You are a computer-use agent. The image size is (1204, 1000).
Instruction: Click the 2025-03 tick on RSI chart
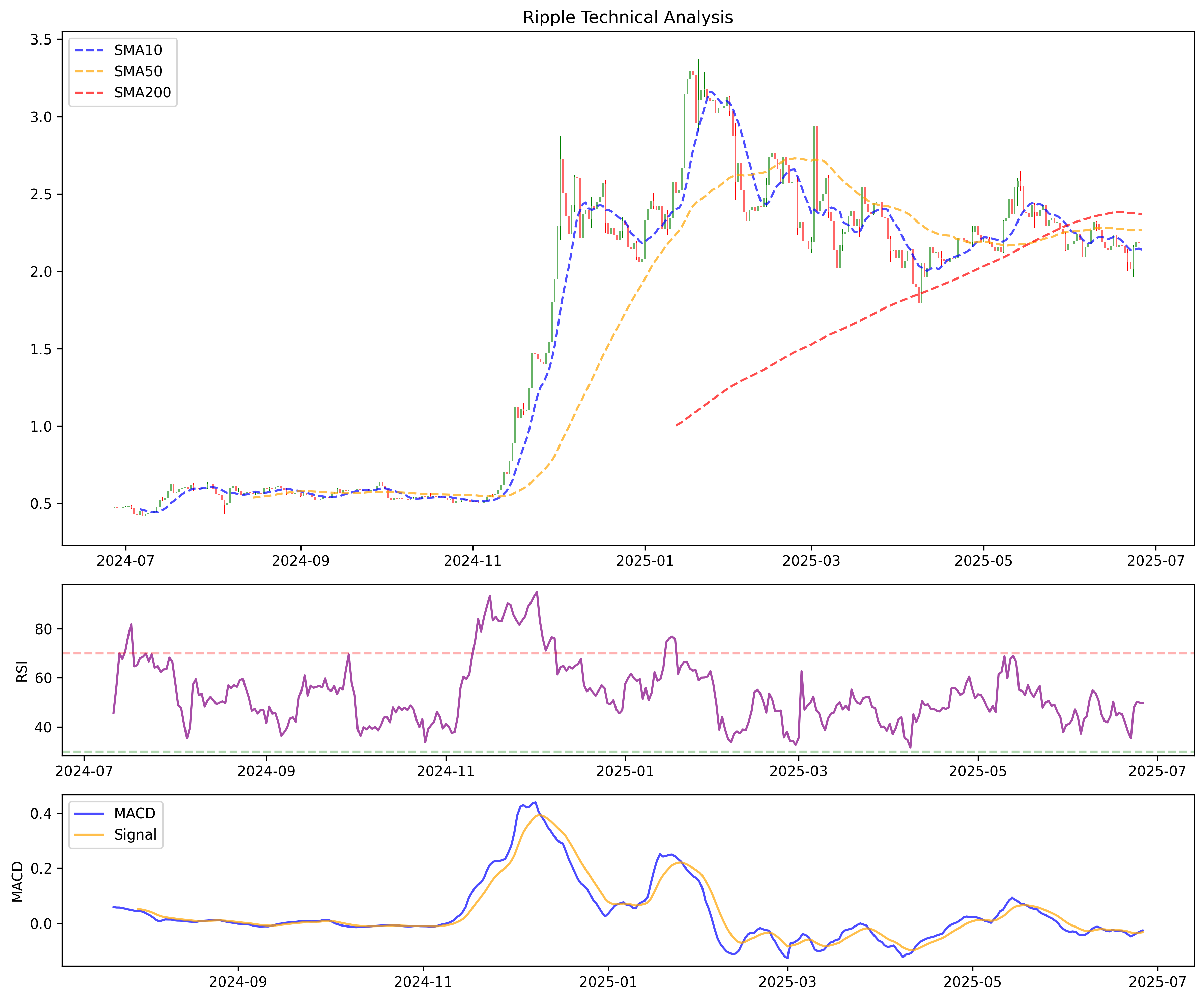tap(798, 771)
